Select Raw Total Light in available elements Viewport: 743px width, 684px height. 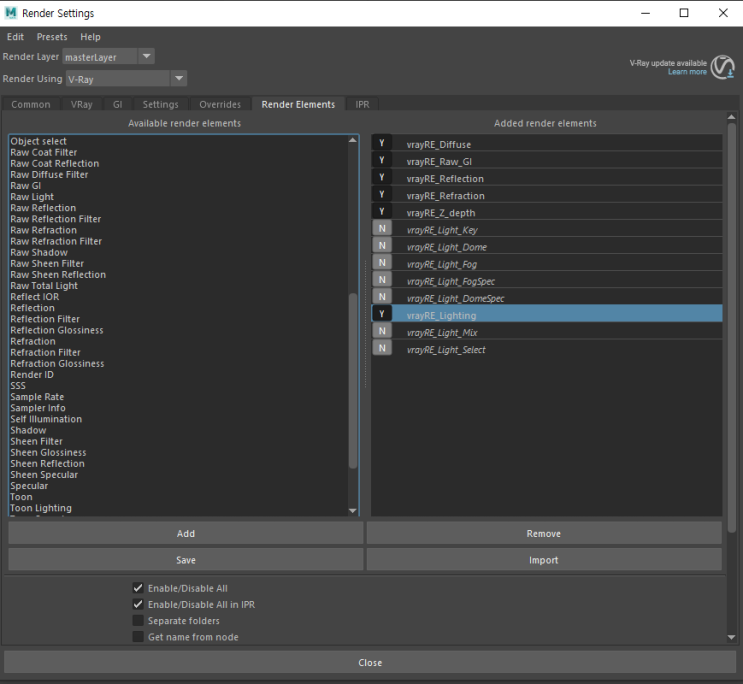point(44,286)
